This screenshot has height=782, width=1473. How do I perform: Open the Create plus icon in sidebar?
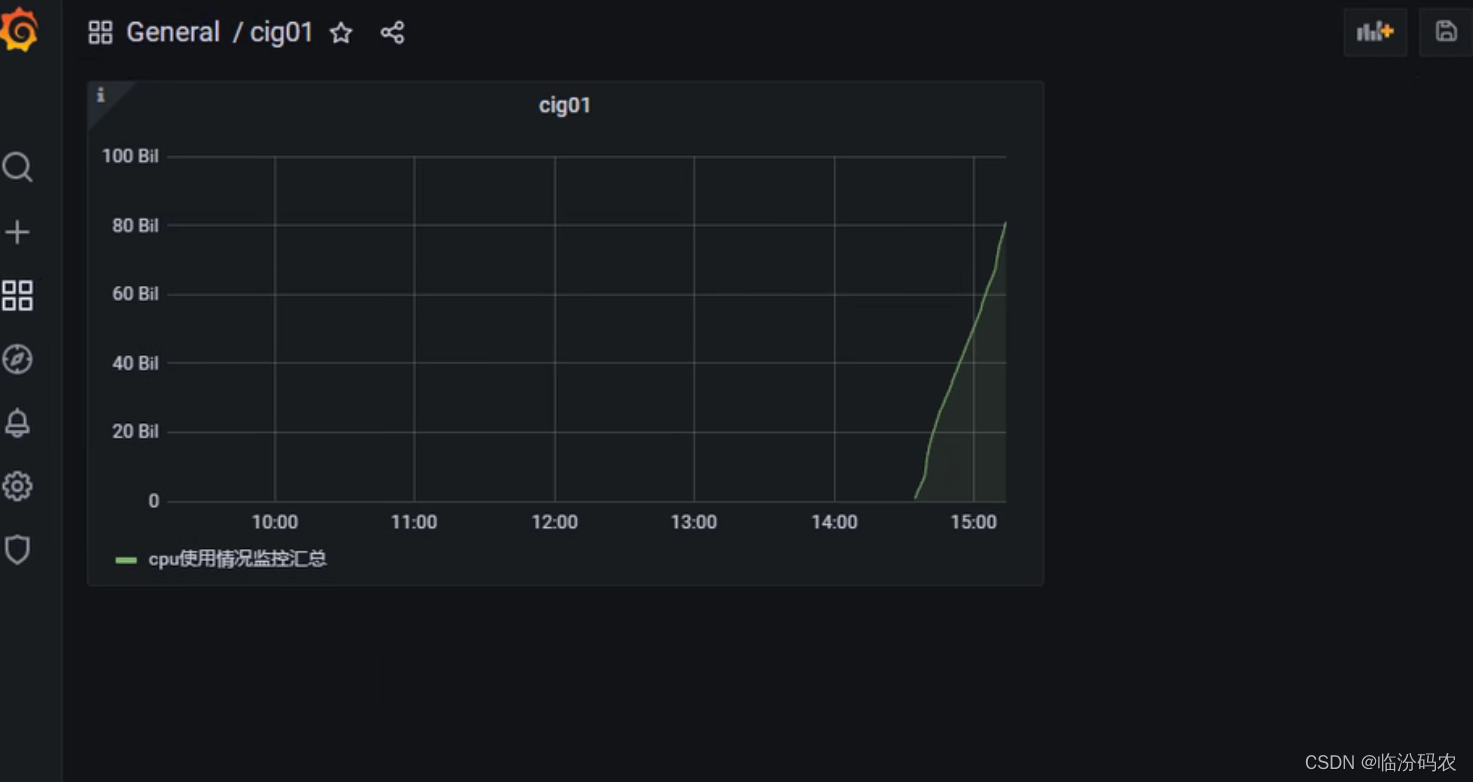coord(17,232)
